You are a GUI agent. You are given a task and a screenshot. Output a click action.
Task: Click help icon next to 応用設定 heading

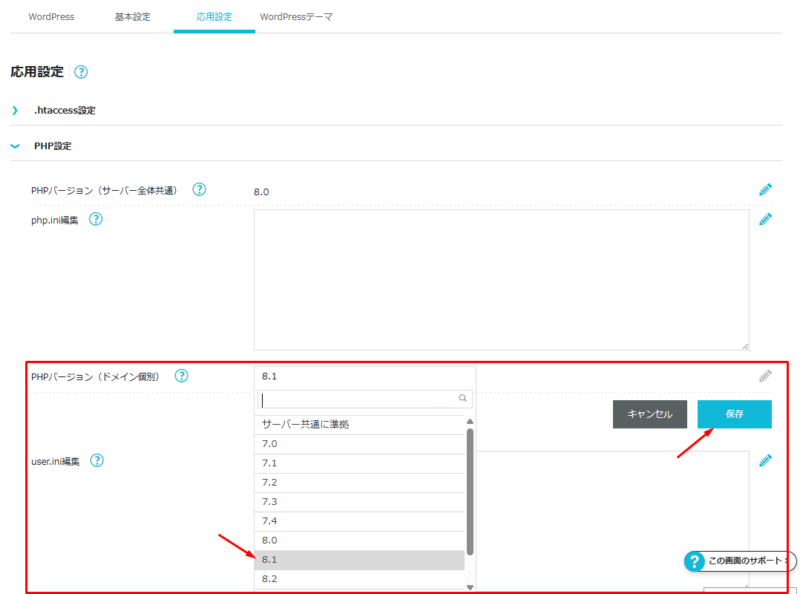[81, 72]
